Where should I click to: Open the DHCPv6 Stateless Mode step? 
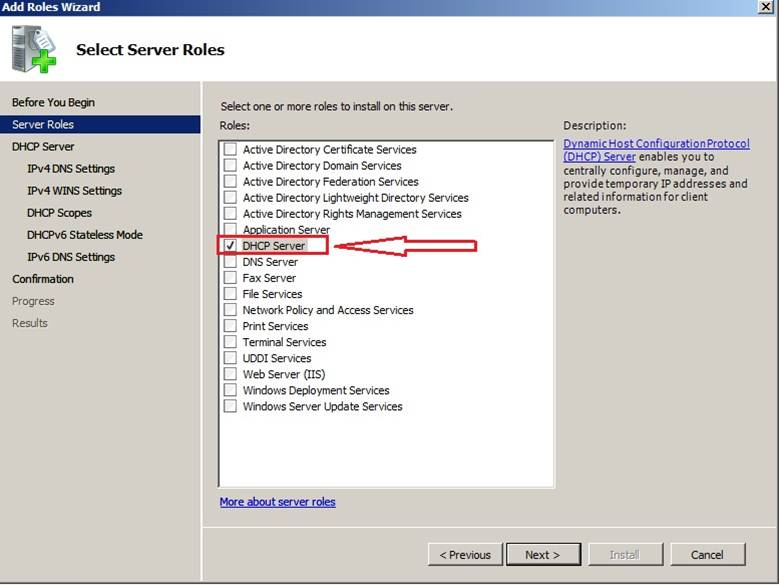85,234
